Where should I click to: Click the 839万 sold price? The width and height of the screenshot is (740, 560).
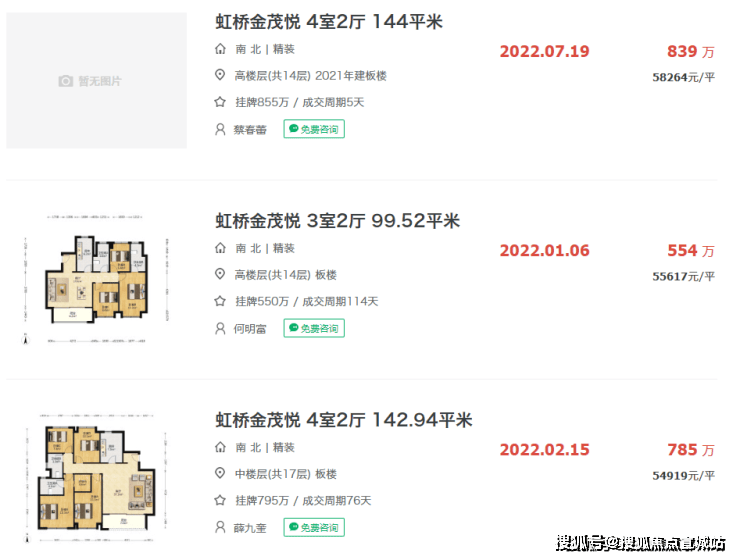tap(690, 51)
